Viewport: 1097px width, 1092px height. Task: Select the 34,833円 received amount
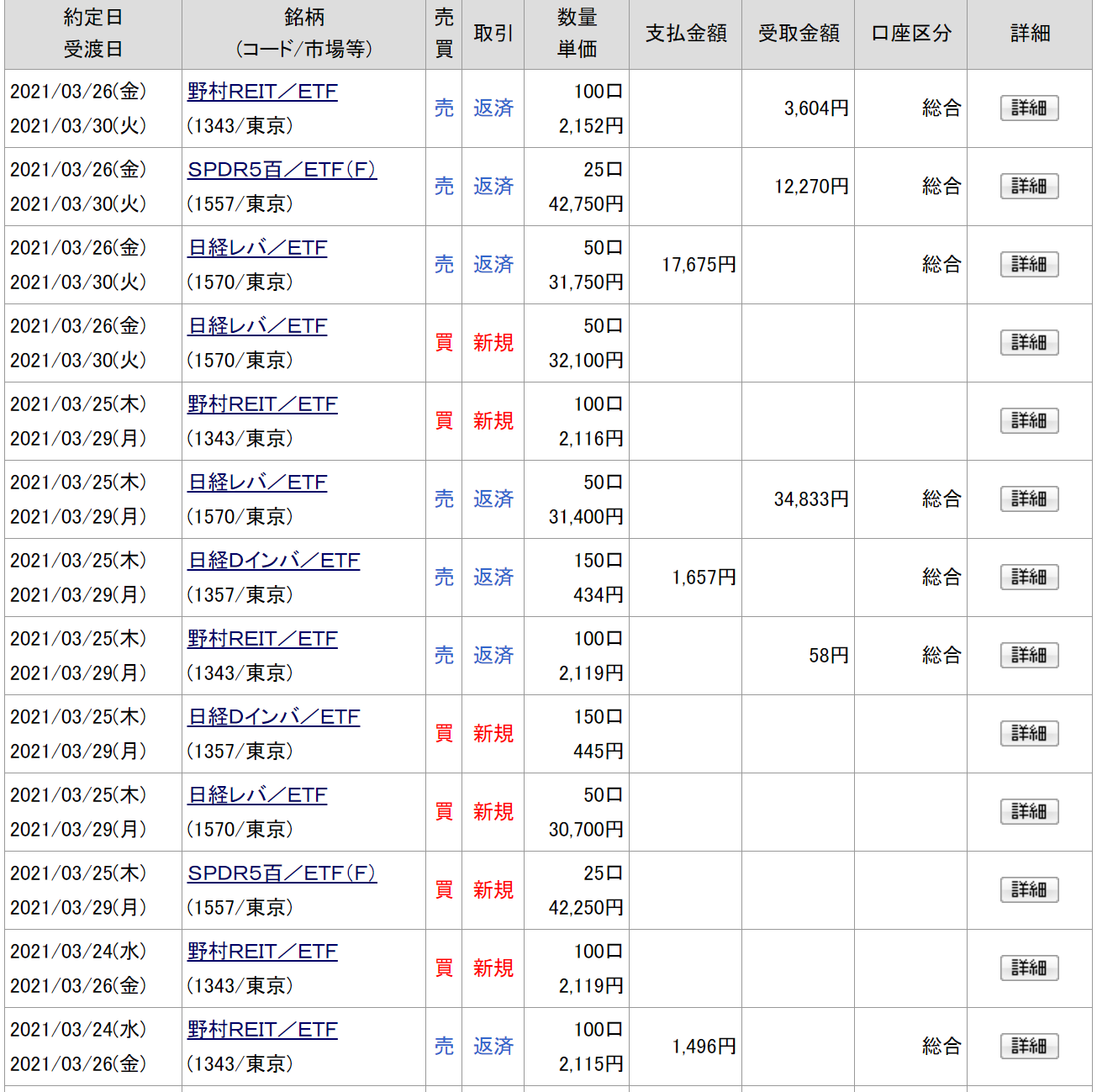811,499
